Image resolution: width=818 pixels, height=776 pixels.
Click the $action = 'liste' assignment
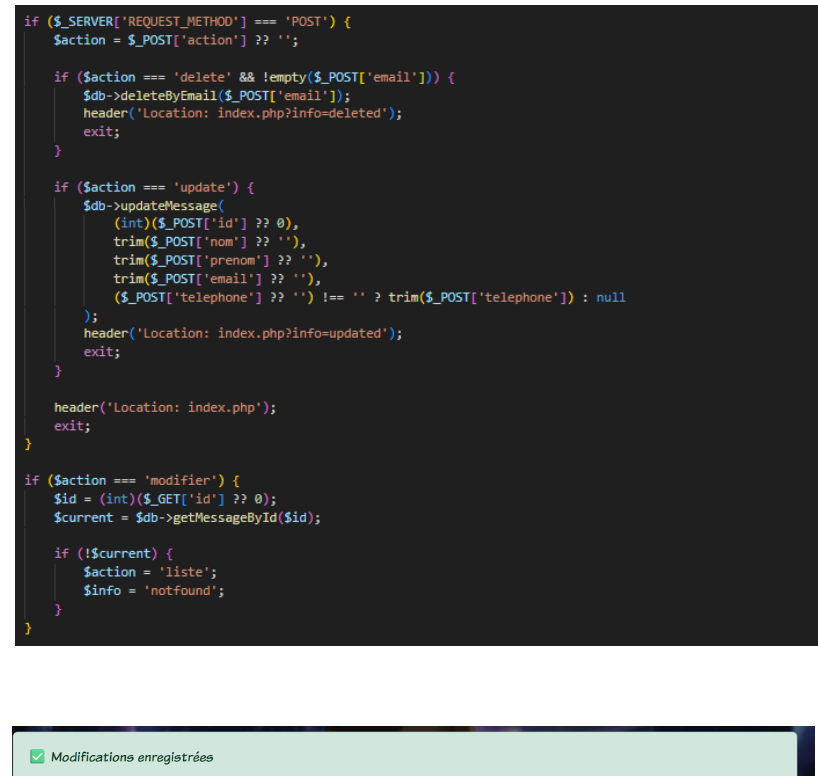[150, 572]
